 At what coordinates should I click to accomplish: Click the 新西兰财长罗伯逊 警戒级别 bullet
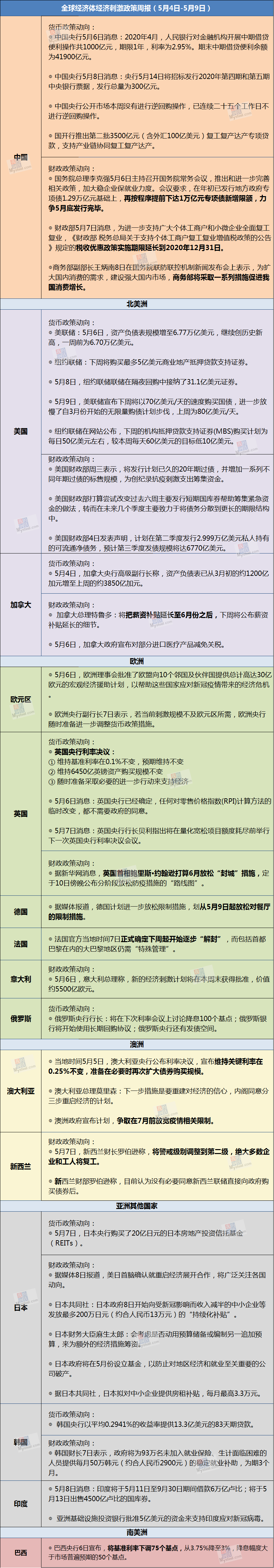coord(158,1157)
